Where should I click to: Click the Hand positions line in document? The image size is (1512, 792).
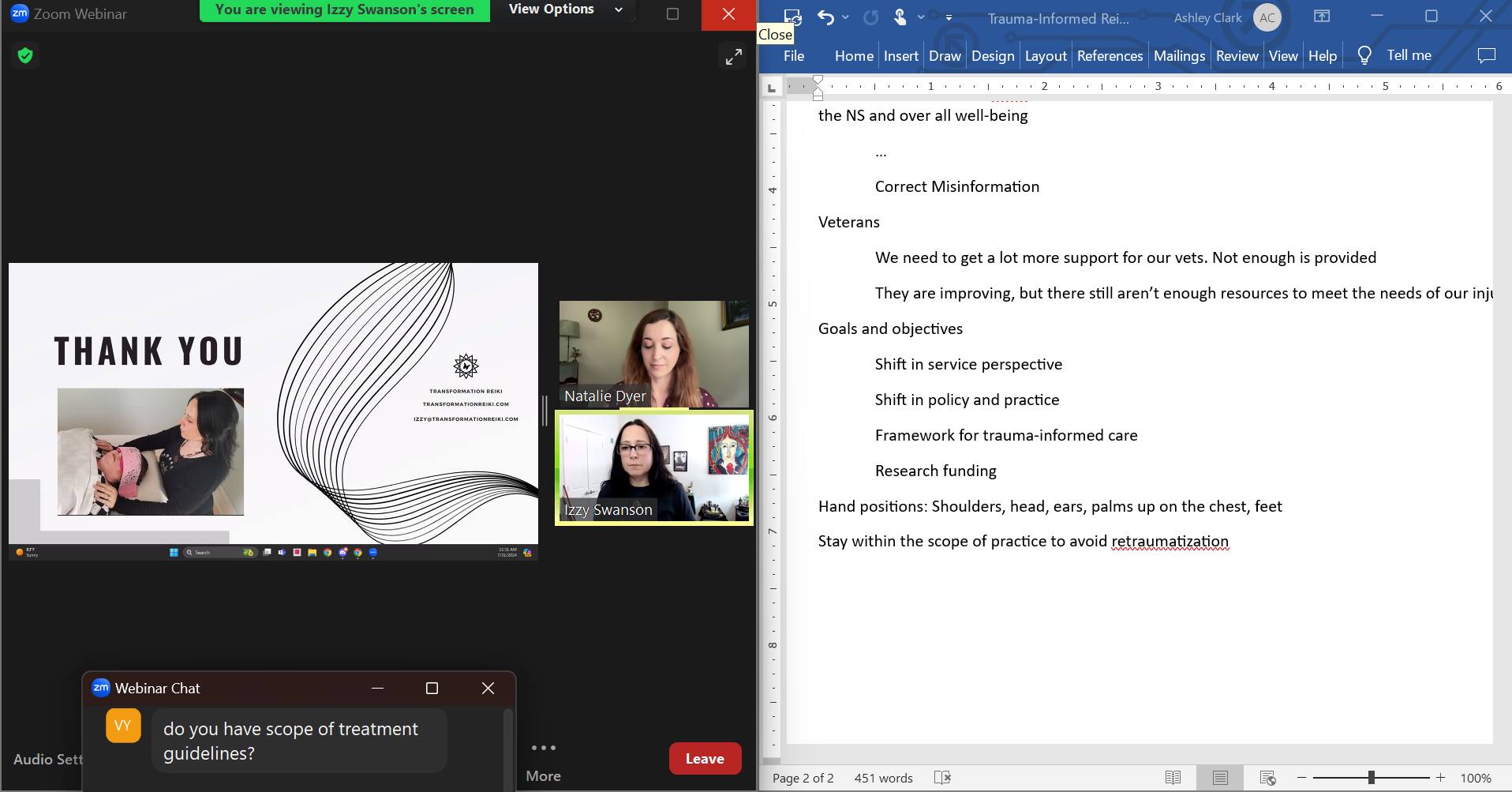[1050, 506]
